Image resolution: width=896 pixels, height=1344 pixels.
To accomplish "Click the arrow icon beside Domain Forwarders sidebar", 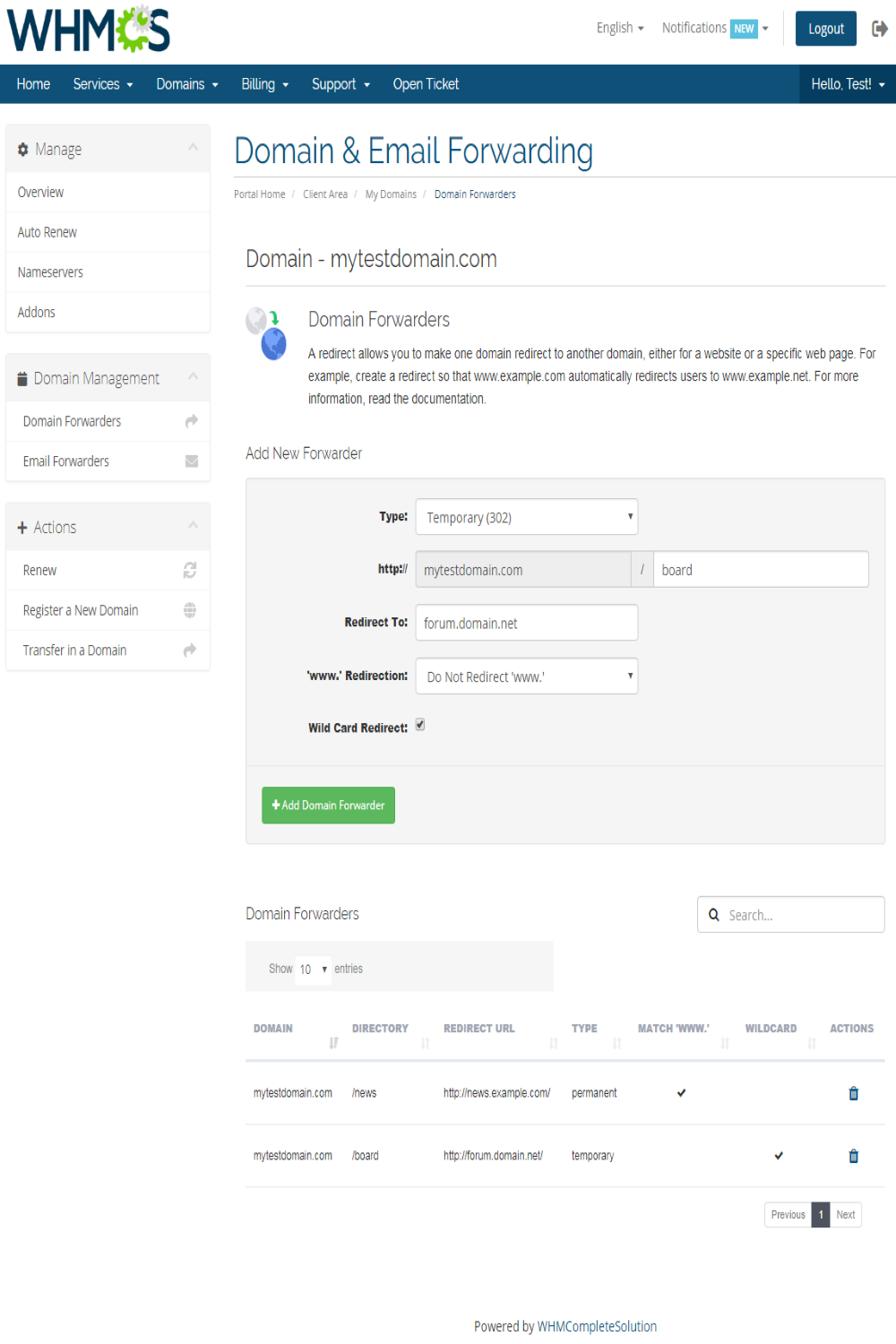I will (x=191, y=421).
